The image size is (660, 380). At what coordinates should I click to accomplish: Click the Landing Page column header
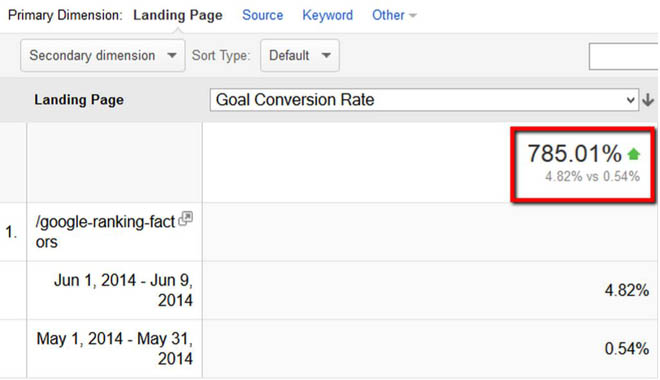pos(79,100)
